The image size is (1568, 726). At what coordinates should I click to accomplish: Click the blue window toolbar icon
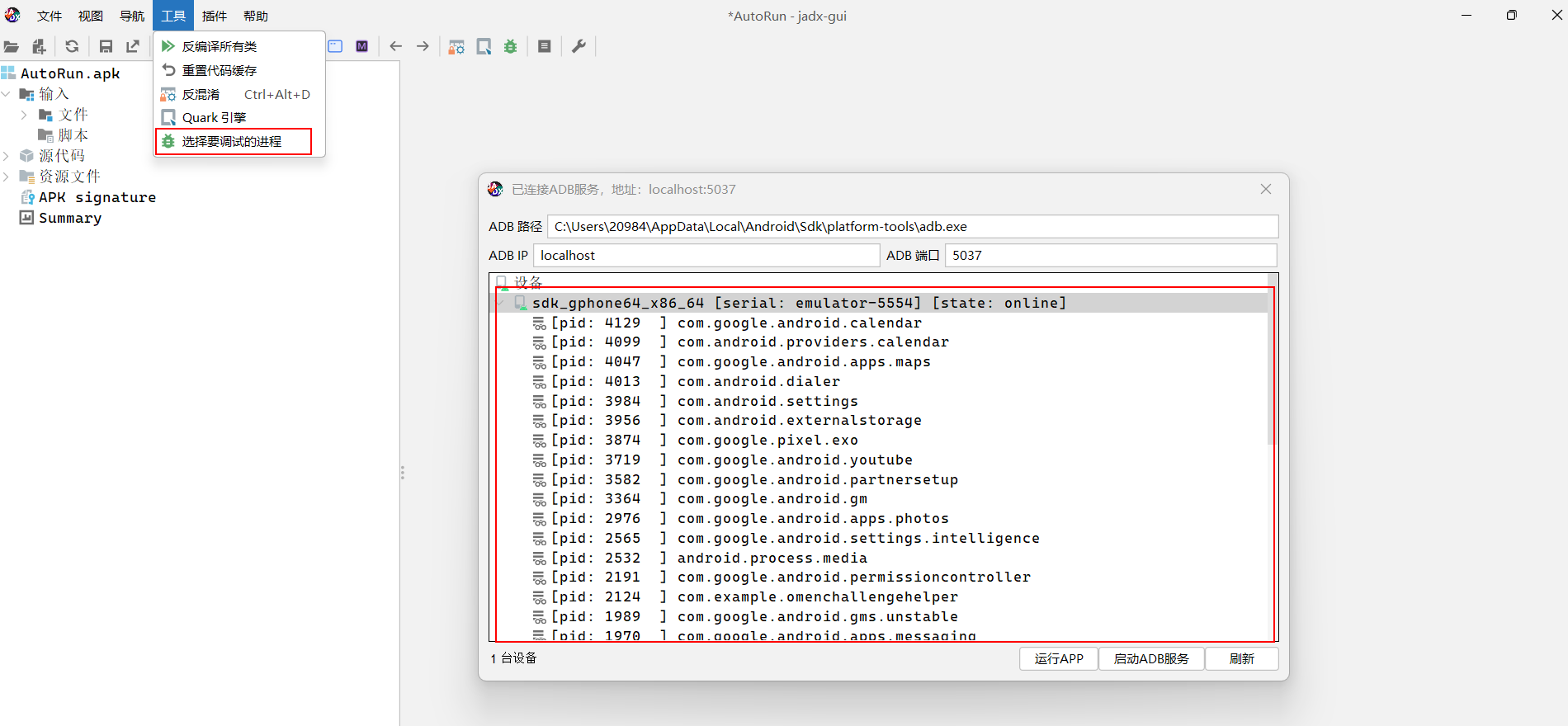[335, 46]
